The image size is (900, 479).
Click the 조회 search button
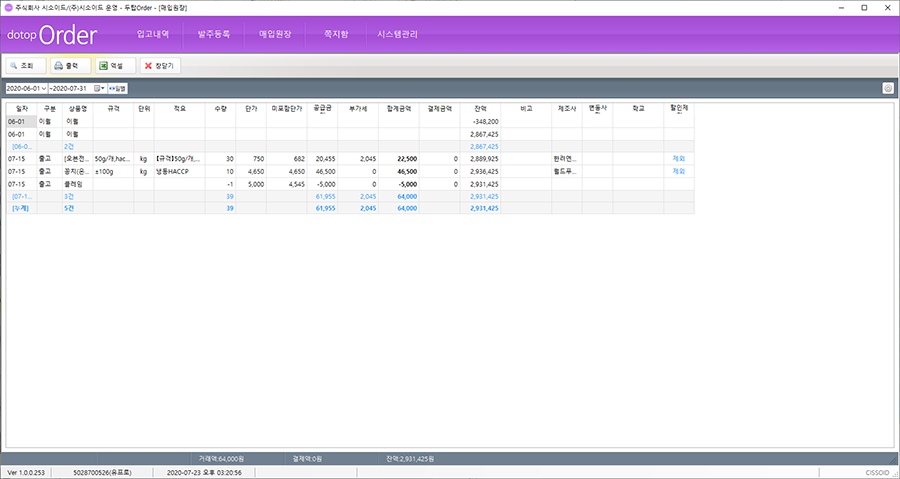pyautogui.click(x=24, y=65)
